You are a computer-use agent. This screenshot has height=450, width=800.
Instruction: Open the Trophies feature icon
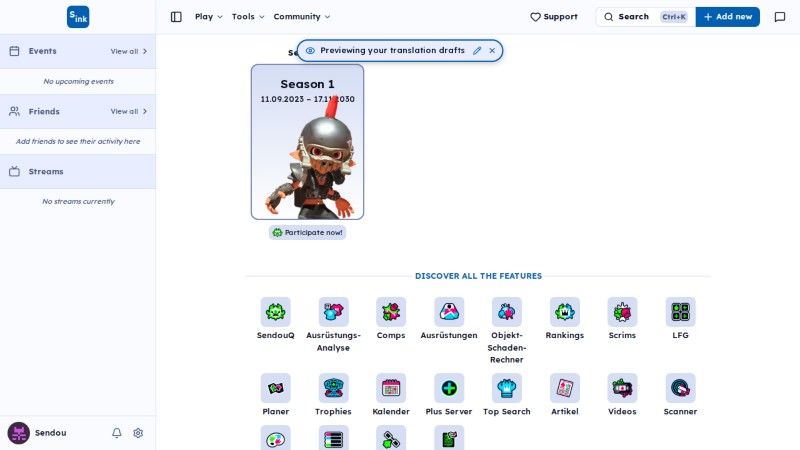[333, 388]
